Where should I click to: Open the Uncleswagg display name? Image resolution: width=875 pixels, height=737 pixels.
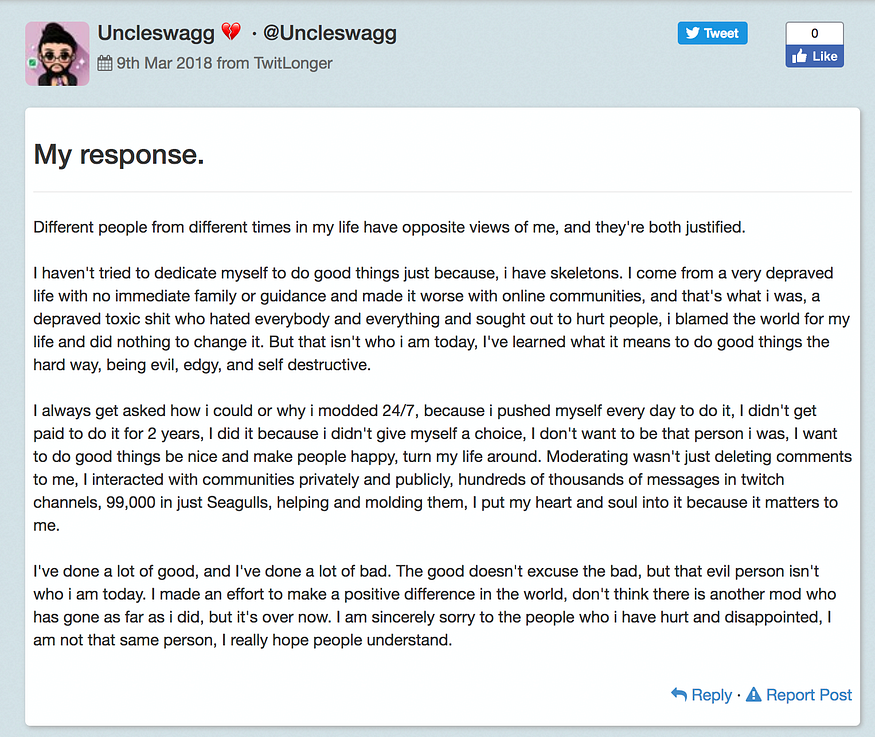156,33
